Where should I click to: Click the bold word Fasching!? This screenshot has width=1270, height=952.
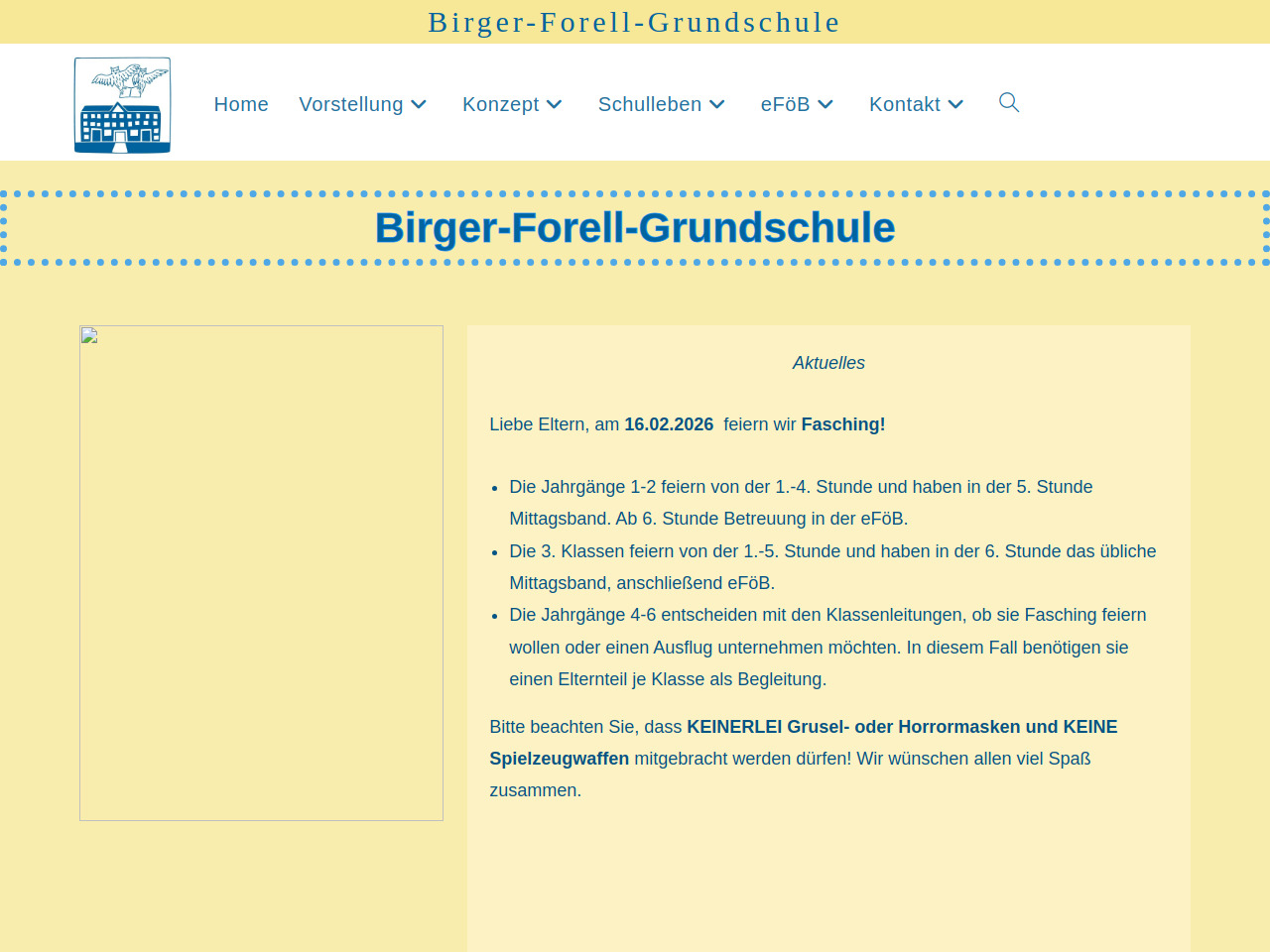[x=843, y=424]
